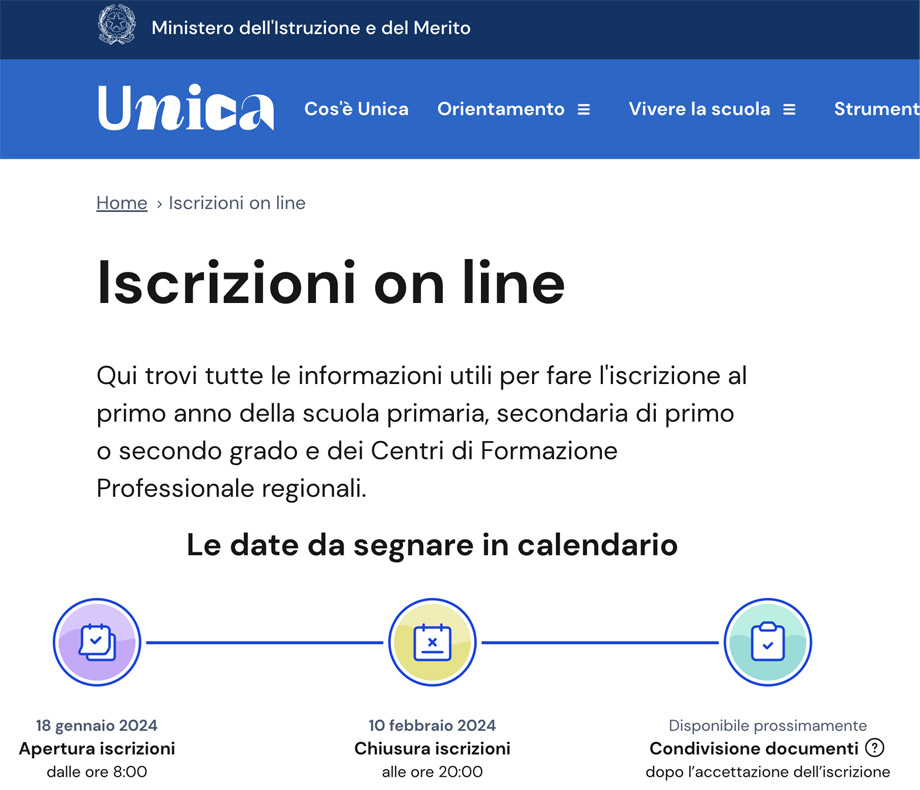Image resolution: width=920 pixels, height=790 pixels.
Task: Select the purple Apertura iscrizioni calendar icon
Action: 96,642
